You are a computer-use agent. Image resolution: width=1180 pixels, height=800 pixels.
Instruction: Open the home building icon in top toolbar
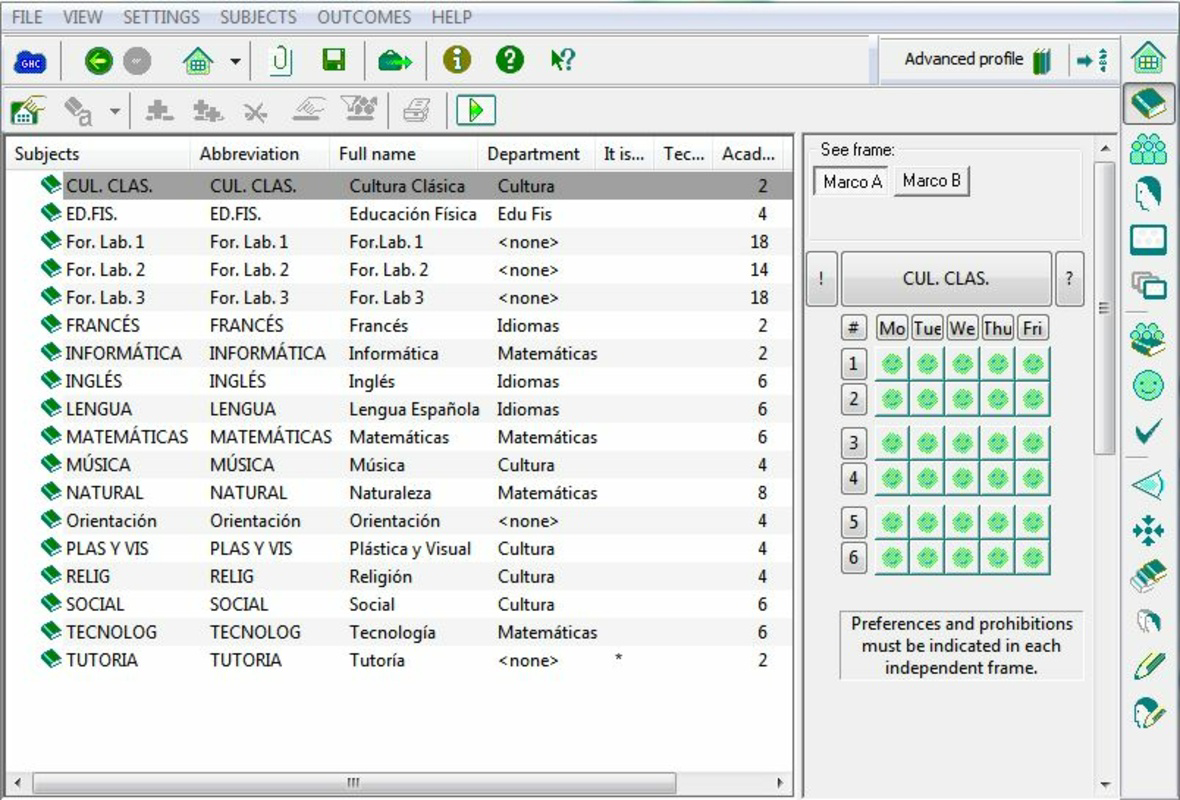pos(198,60)
